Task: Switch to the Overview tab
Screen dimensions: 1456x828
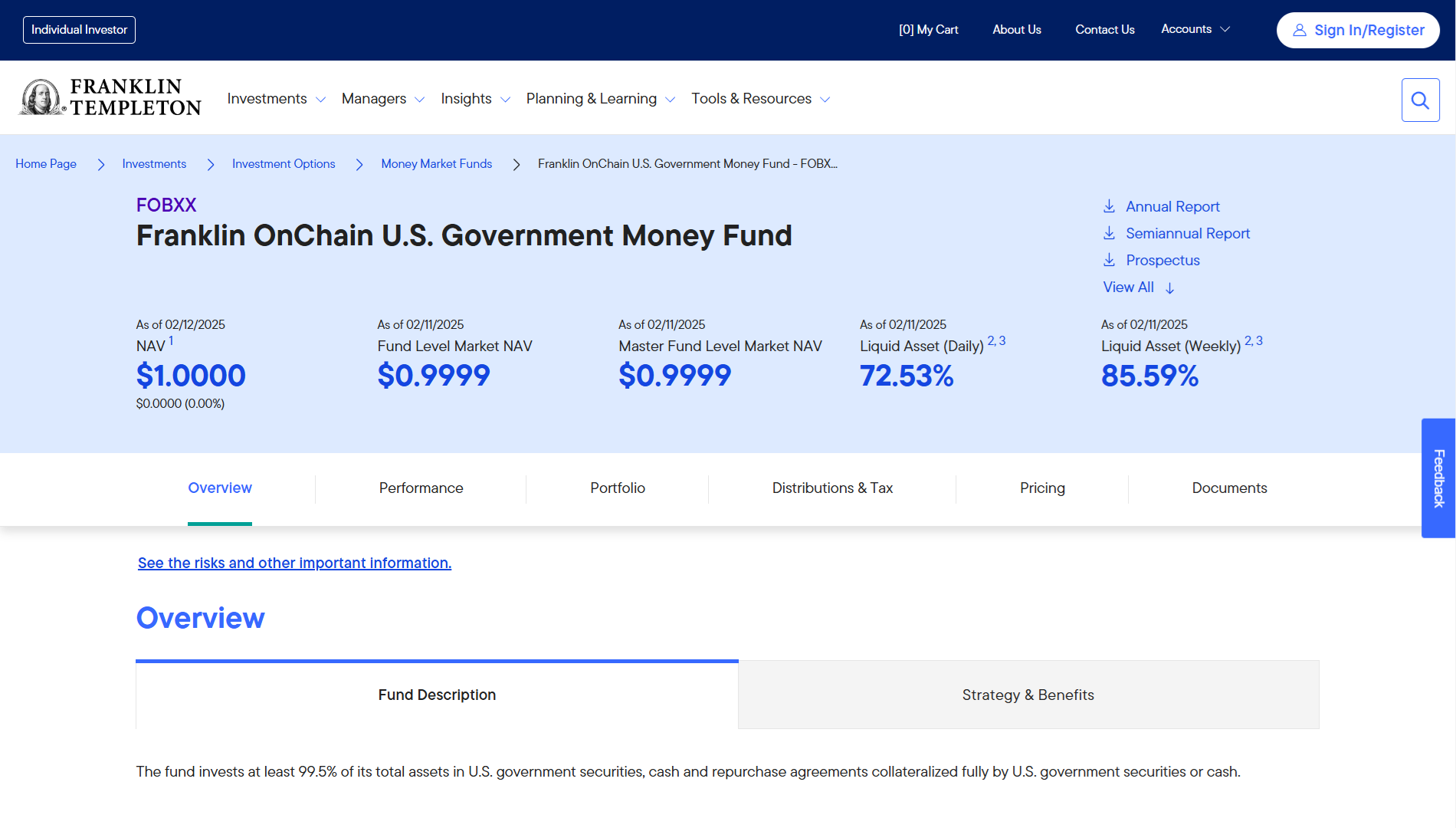Action: [x=220, y=488]
